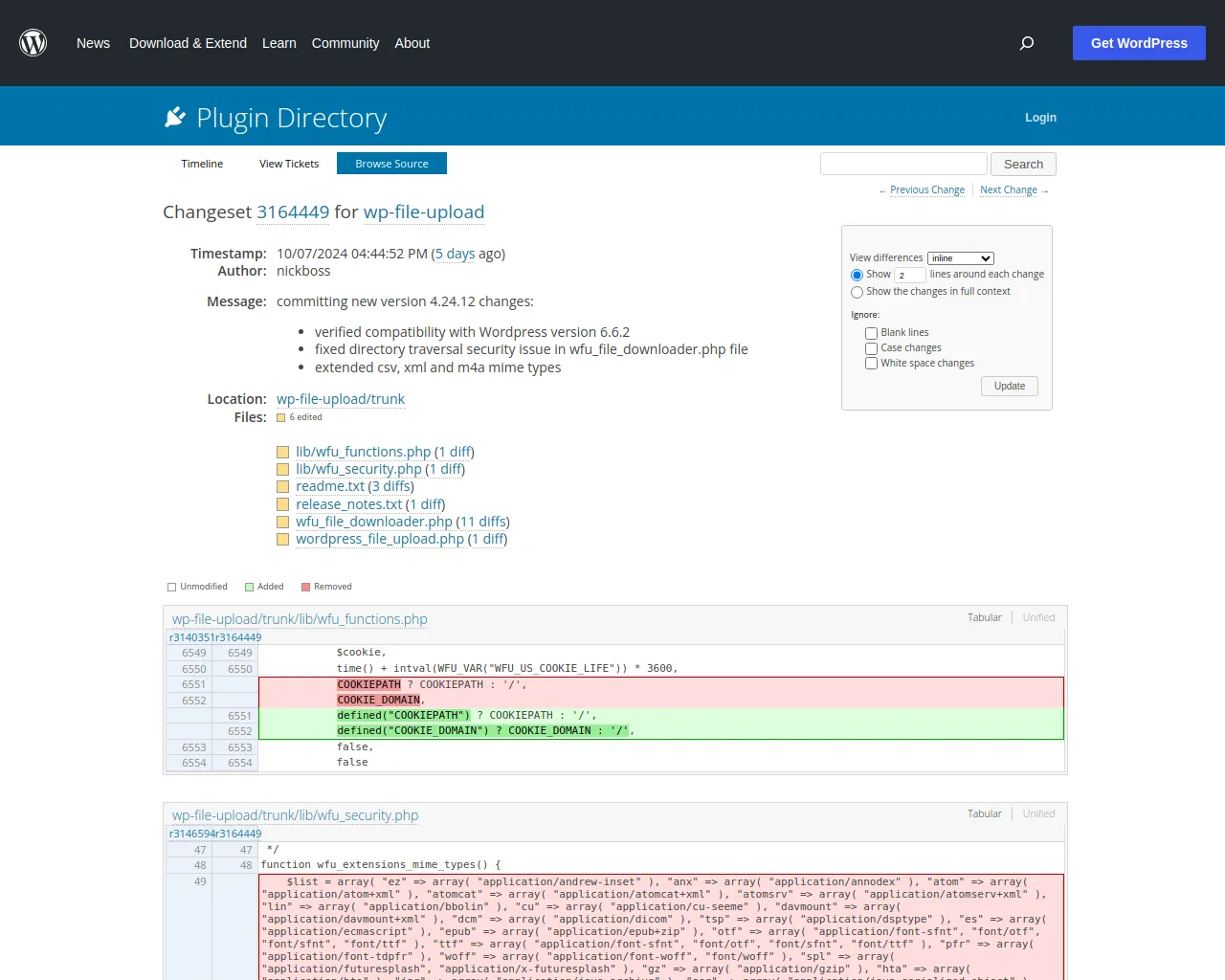1225x980 pixels.
Task: Open readme.txt file link
Action: click(330, 486)
